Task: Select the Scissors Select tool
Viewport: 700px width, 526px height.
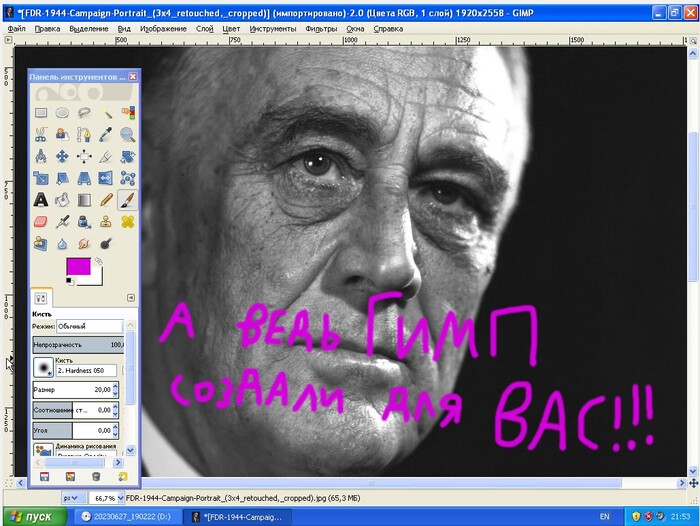Action: tap(41, 134)
